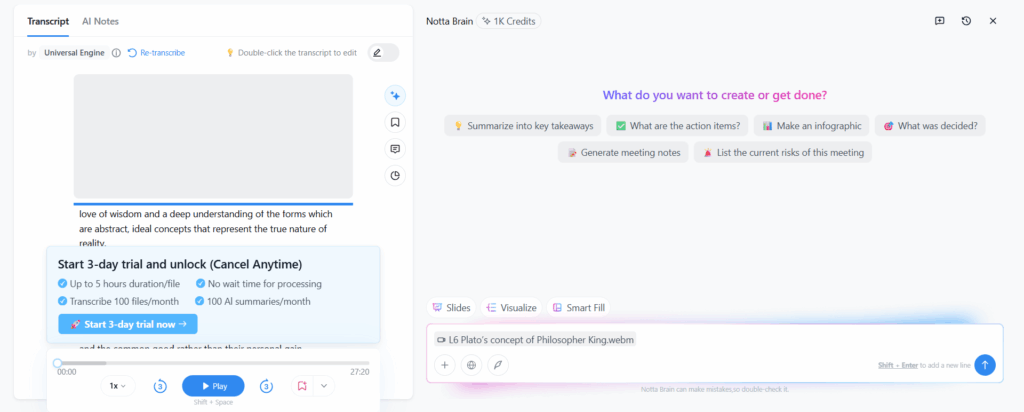Click the Visualize chip
Screen dimensions: 1024x412
click(511, 308)
